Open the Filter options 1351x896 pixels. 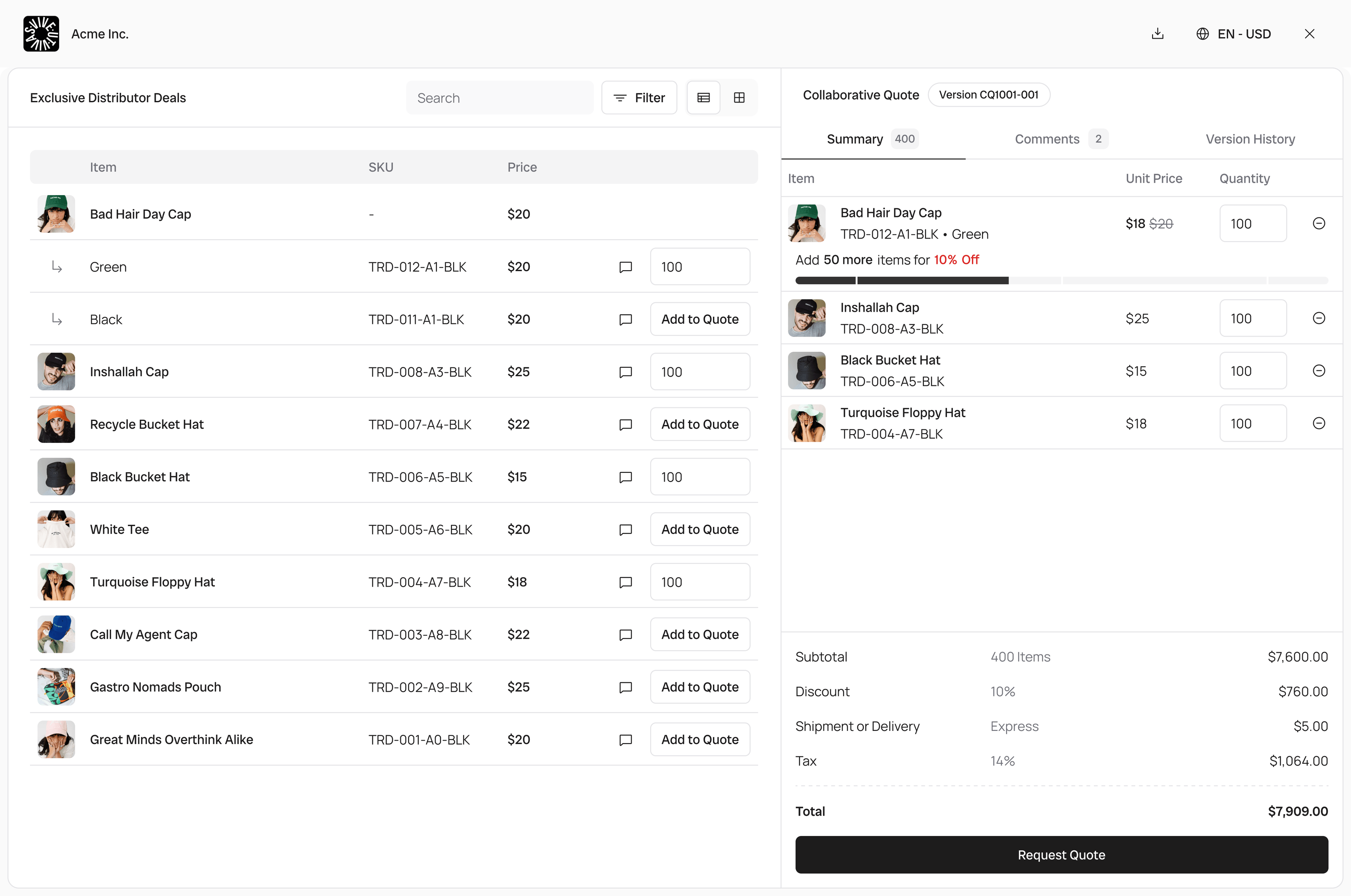[x=639, y=98]
